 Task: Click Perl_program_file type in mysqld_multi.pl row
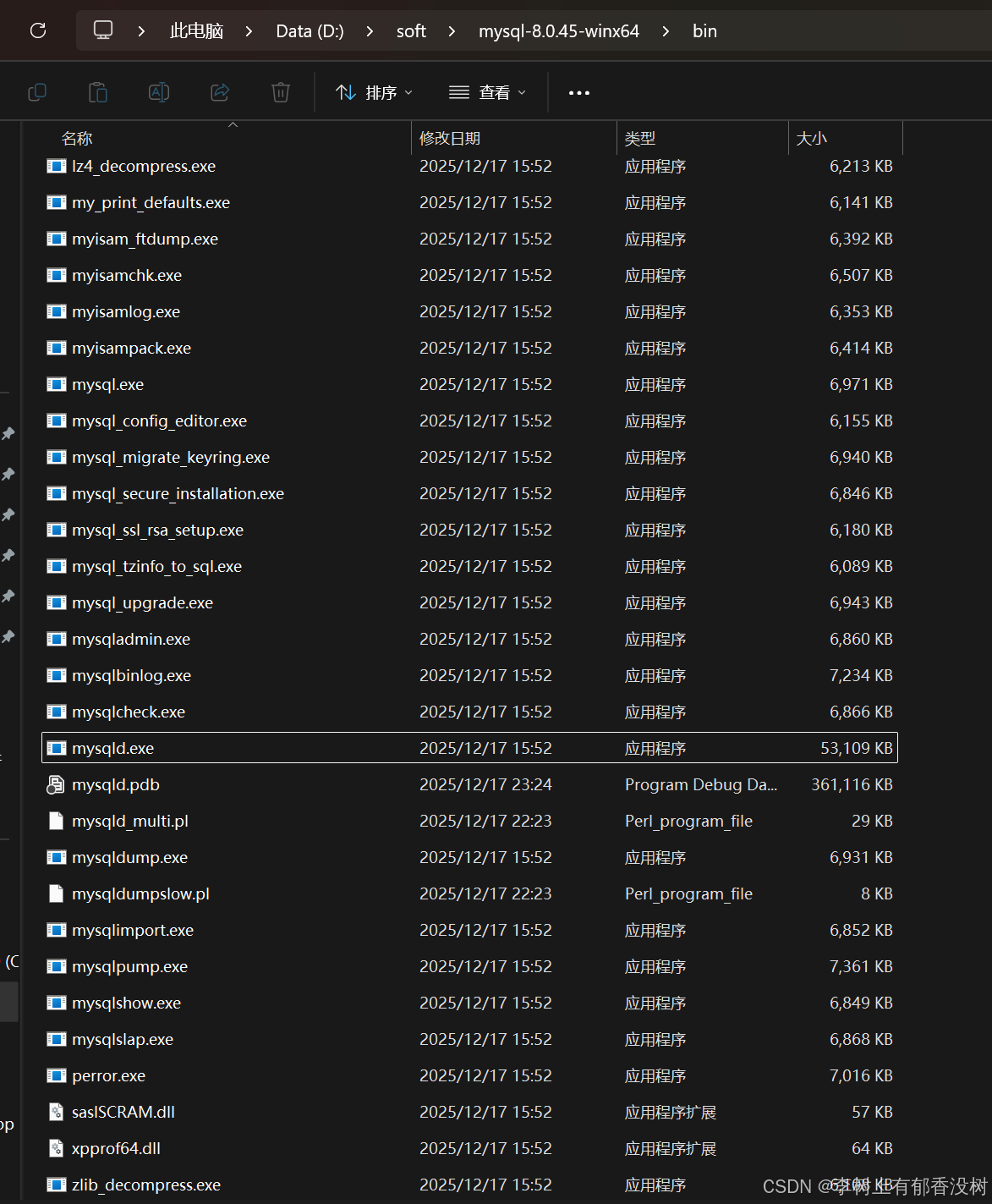(688, 821)
